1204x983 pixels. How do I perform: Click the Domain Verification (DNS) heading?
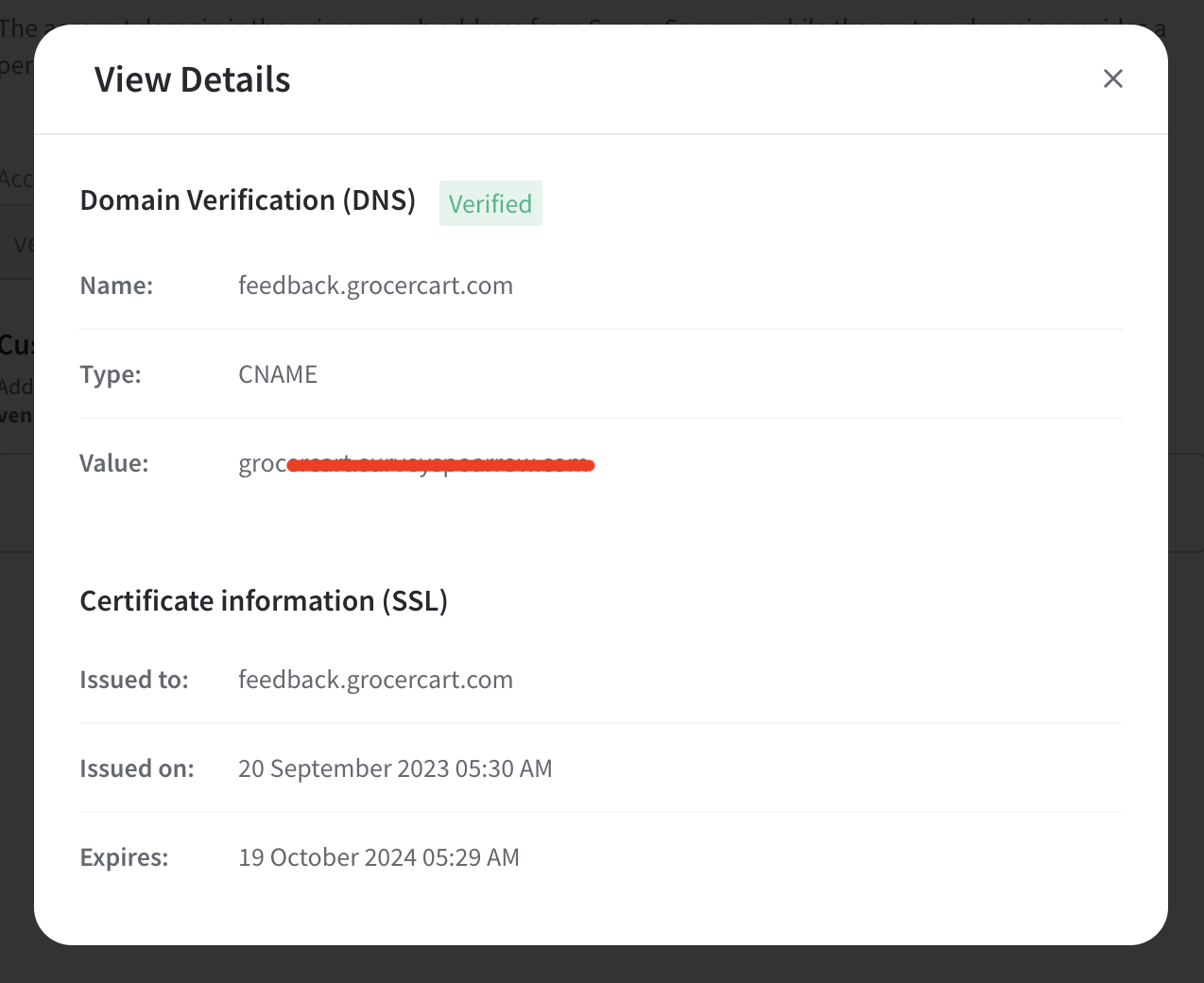pos(248,200)
